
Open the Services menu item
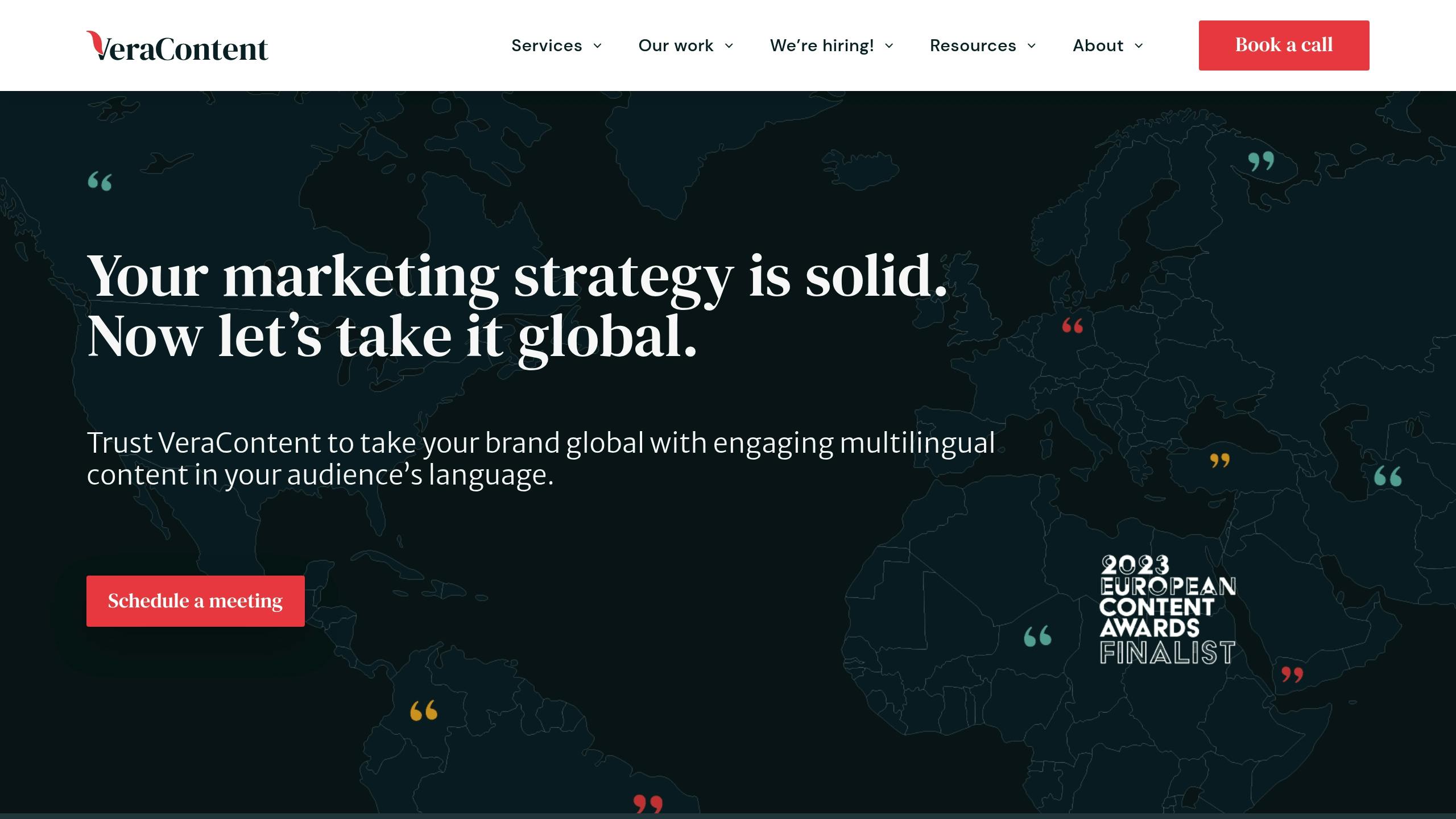coord(546,45)
